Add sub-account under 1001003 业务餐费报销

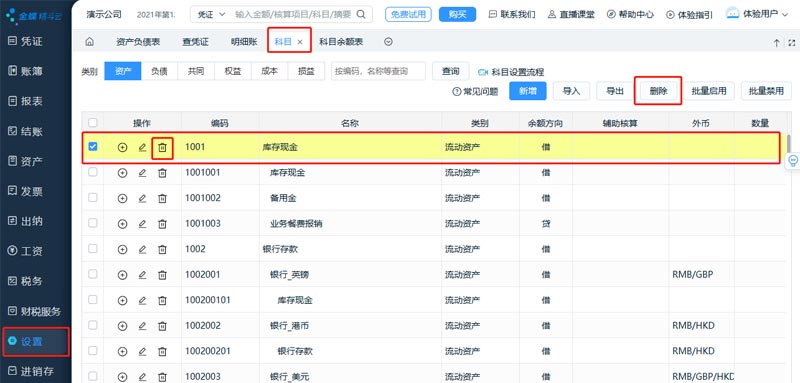[x=122, y=224]
